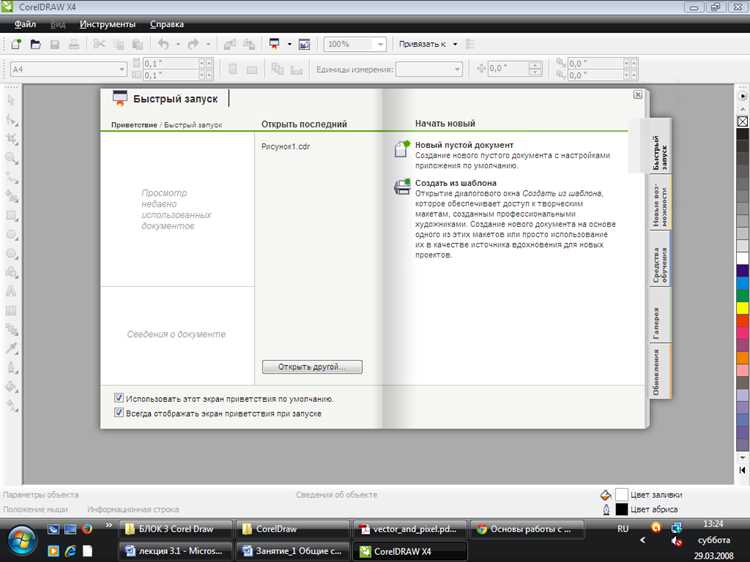Select the Rectangle tool in toolbox

11,216
